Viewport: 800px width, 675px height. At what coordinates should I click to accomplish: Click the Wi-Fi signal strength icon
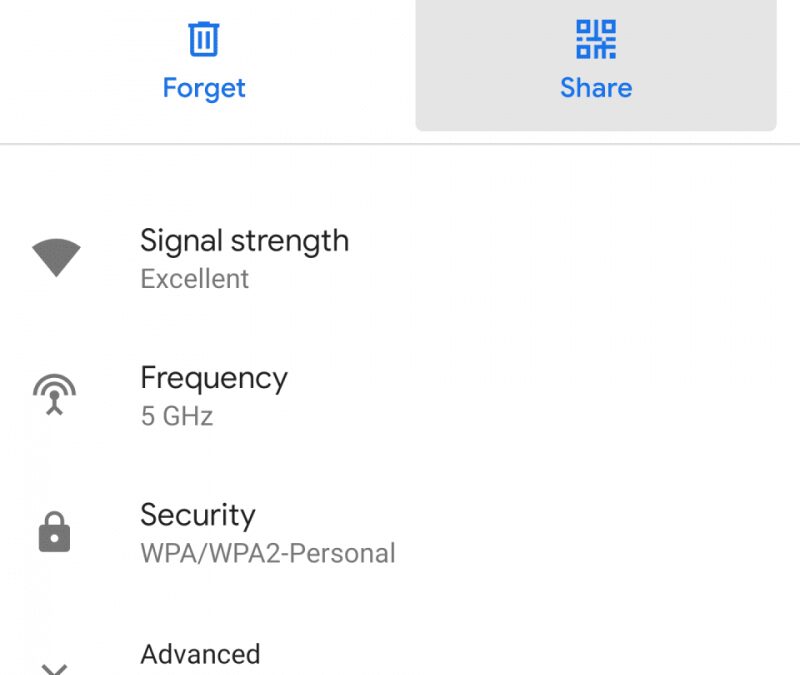coord(56,258)
